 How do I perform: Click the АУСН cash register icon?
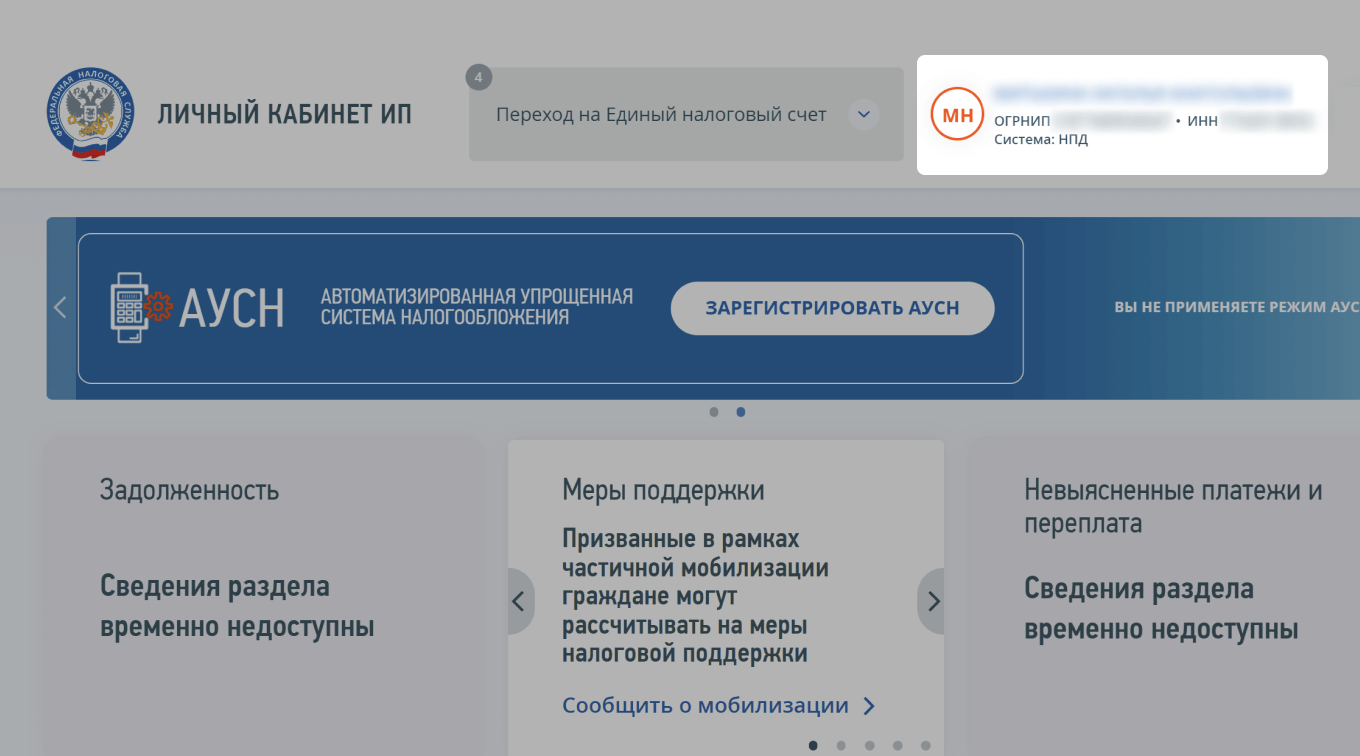(131, 306)
